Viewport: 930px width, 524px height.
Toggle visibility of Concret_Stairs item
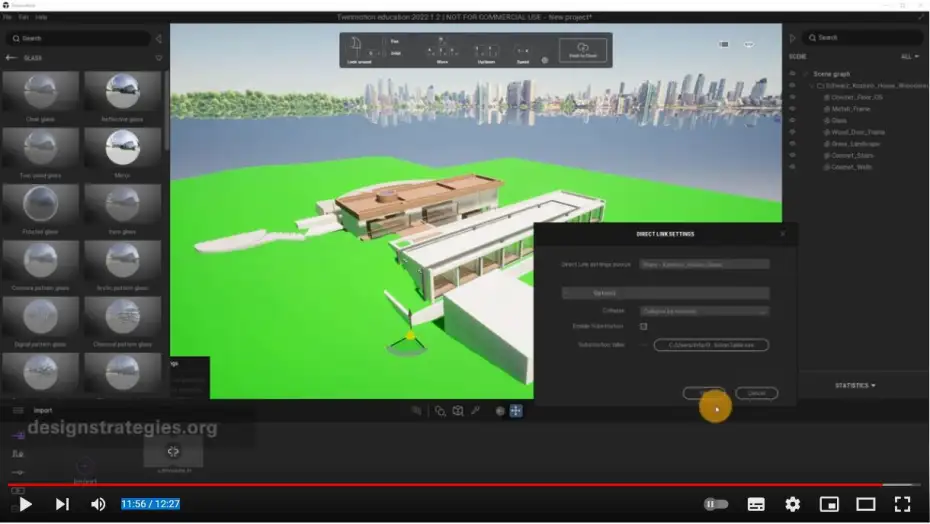coord(792,155)
